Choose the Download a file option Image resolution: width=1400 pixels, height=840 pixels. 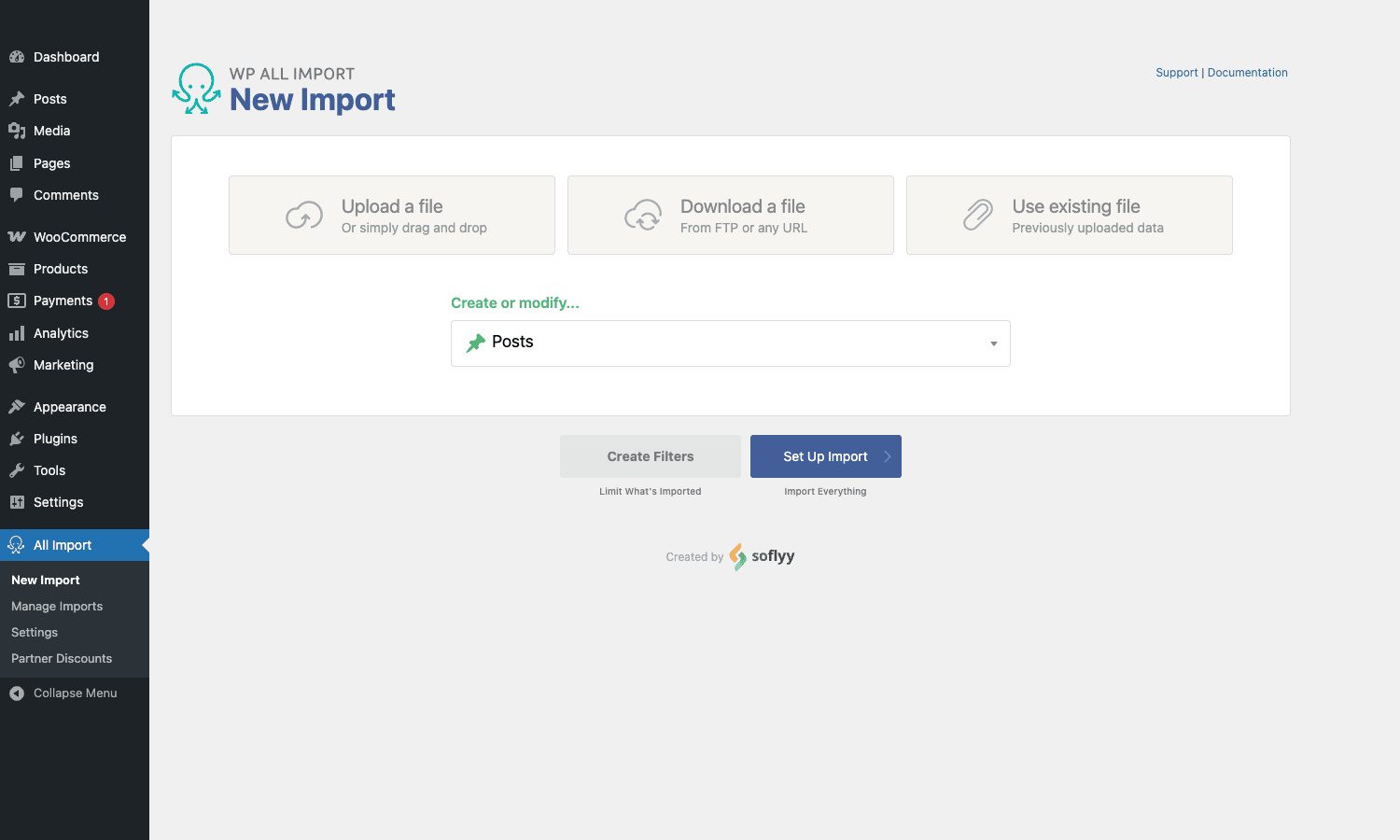tap(731, 215)
